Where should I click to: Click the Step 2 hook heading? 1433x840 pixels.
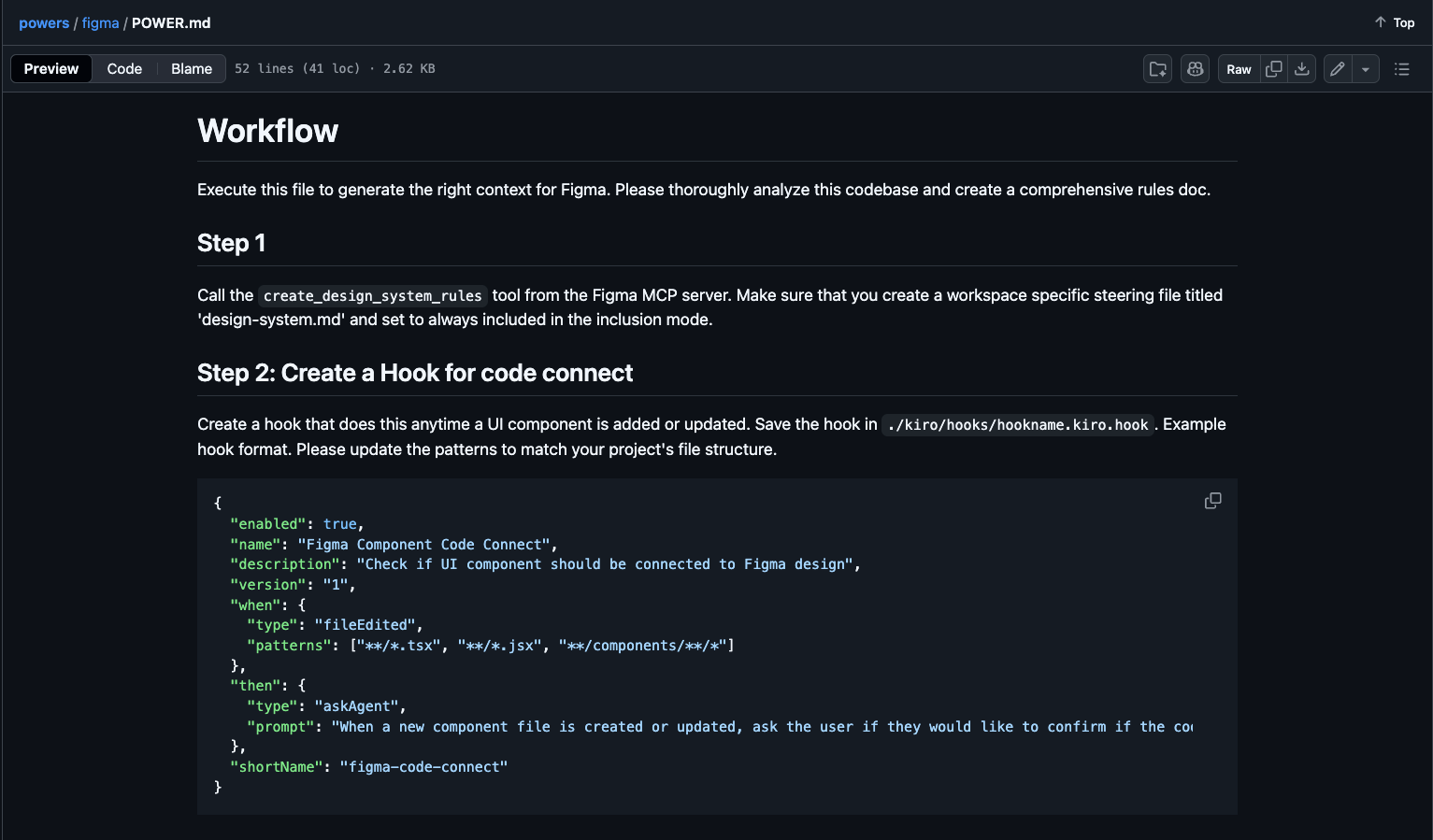414,373
